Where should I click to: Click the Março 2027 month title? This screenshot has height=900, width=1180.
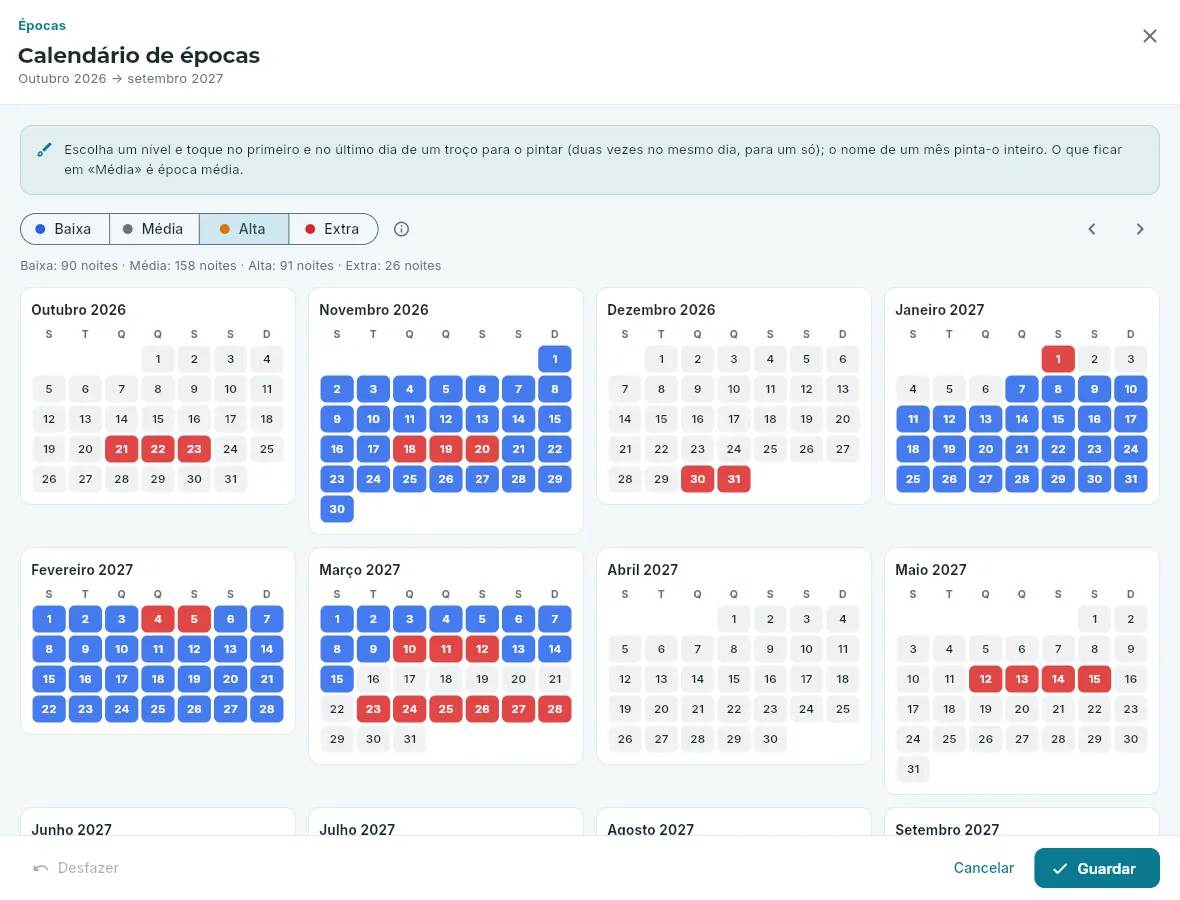(x=360, y=570)
